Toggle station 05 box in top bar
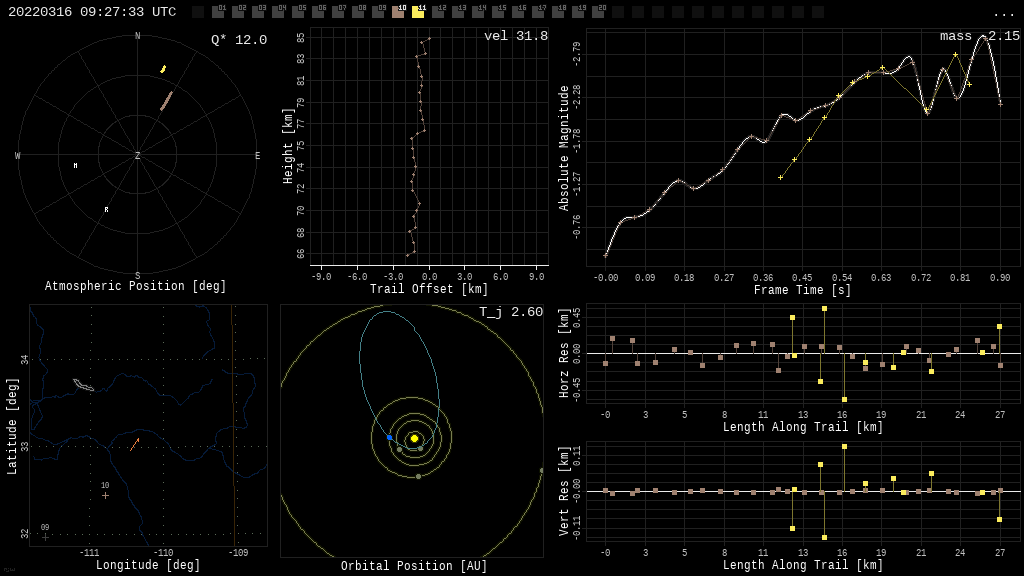The width and height of the screenshot is (1024, 576). click(298, 12)
